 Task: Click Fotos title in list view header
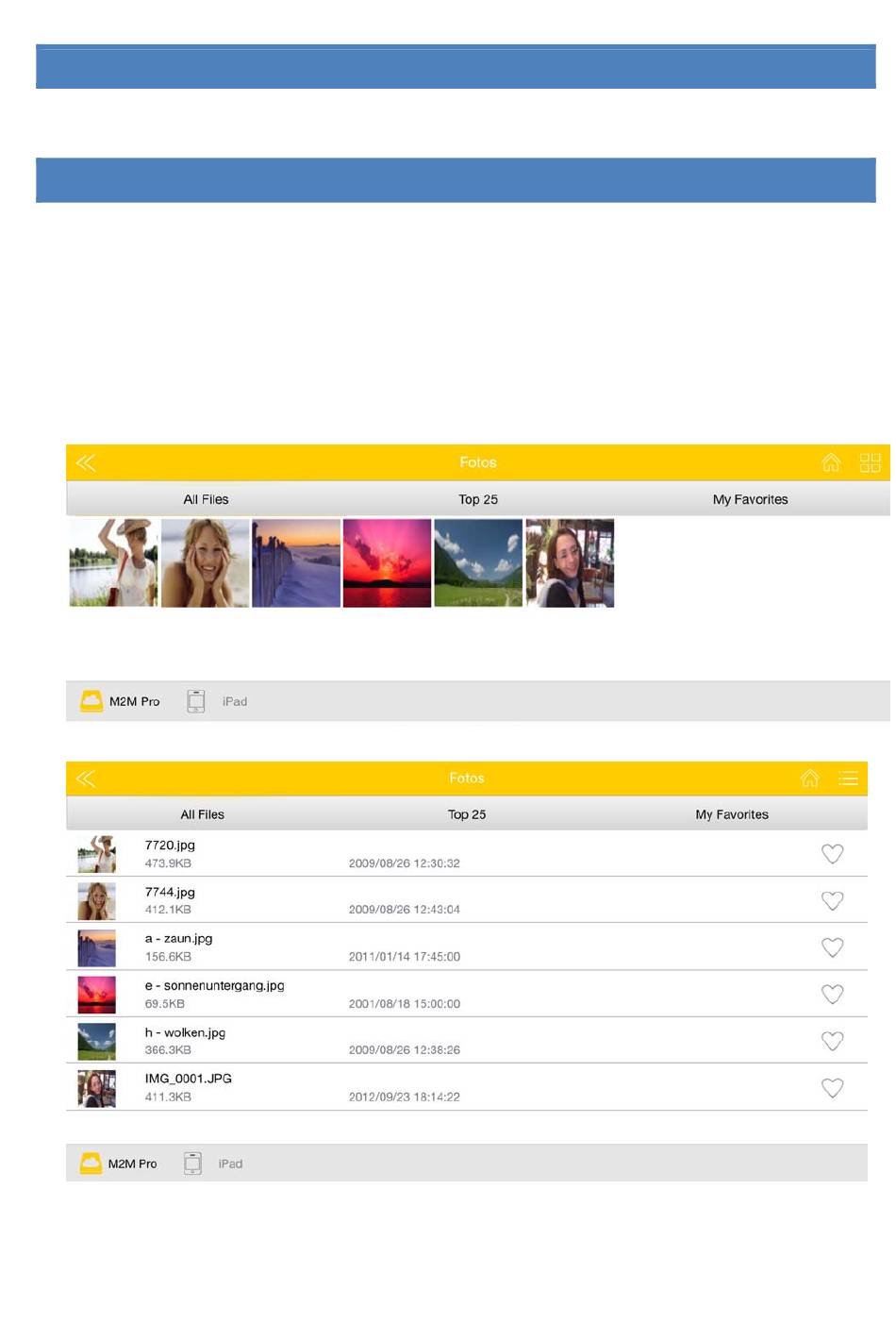[x=467, y=779]
